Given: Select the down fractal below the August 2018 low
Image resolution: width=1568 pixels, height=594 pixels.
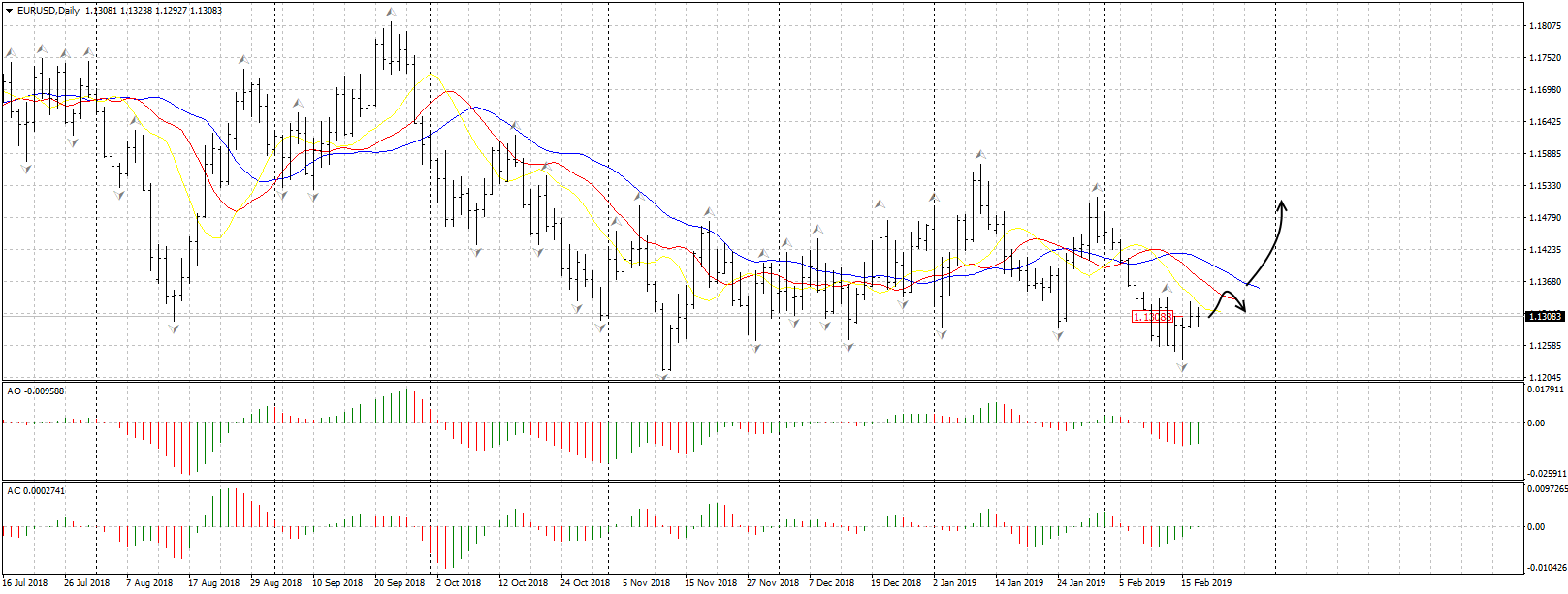Looking at the screenshot, I should point(174,328).
